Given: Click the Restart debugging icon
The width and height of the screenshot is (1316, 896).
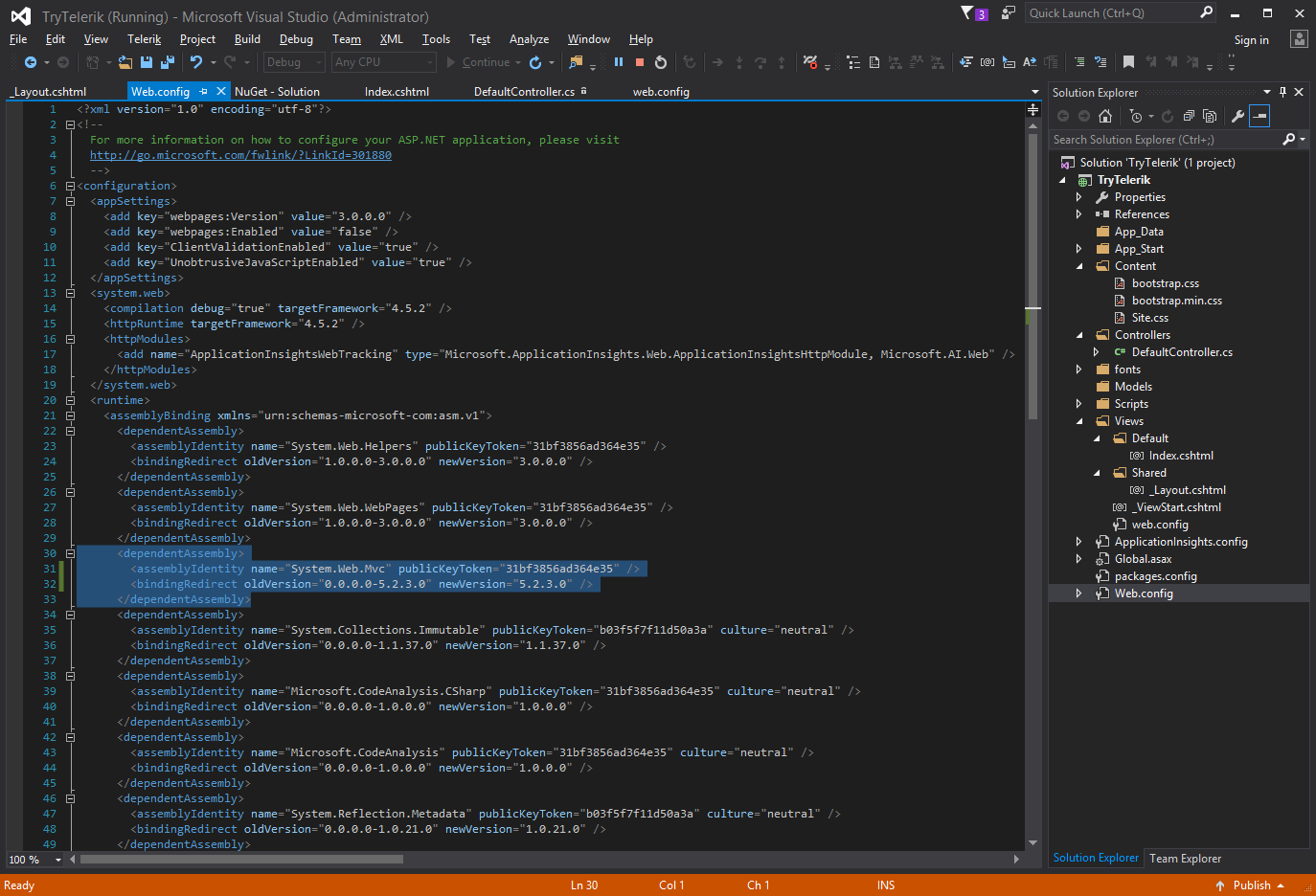Looking at the screenshot, I should [x=661, y=62].
